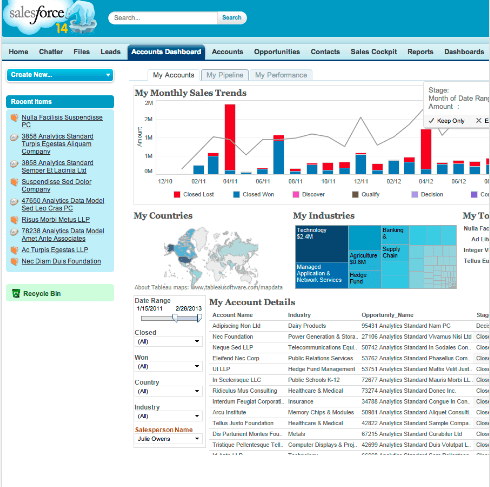This screenshot has height=487, width=490.
Task: Open Nec Diam Duis Foundation link
Action: click(x=61, y=261)
